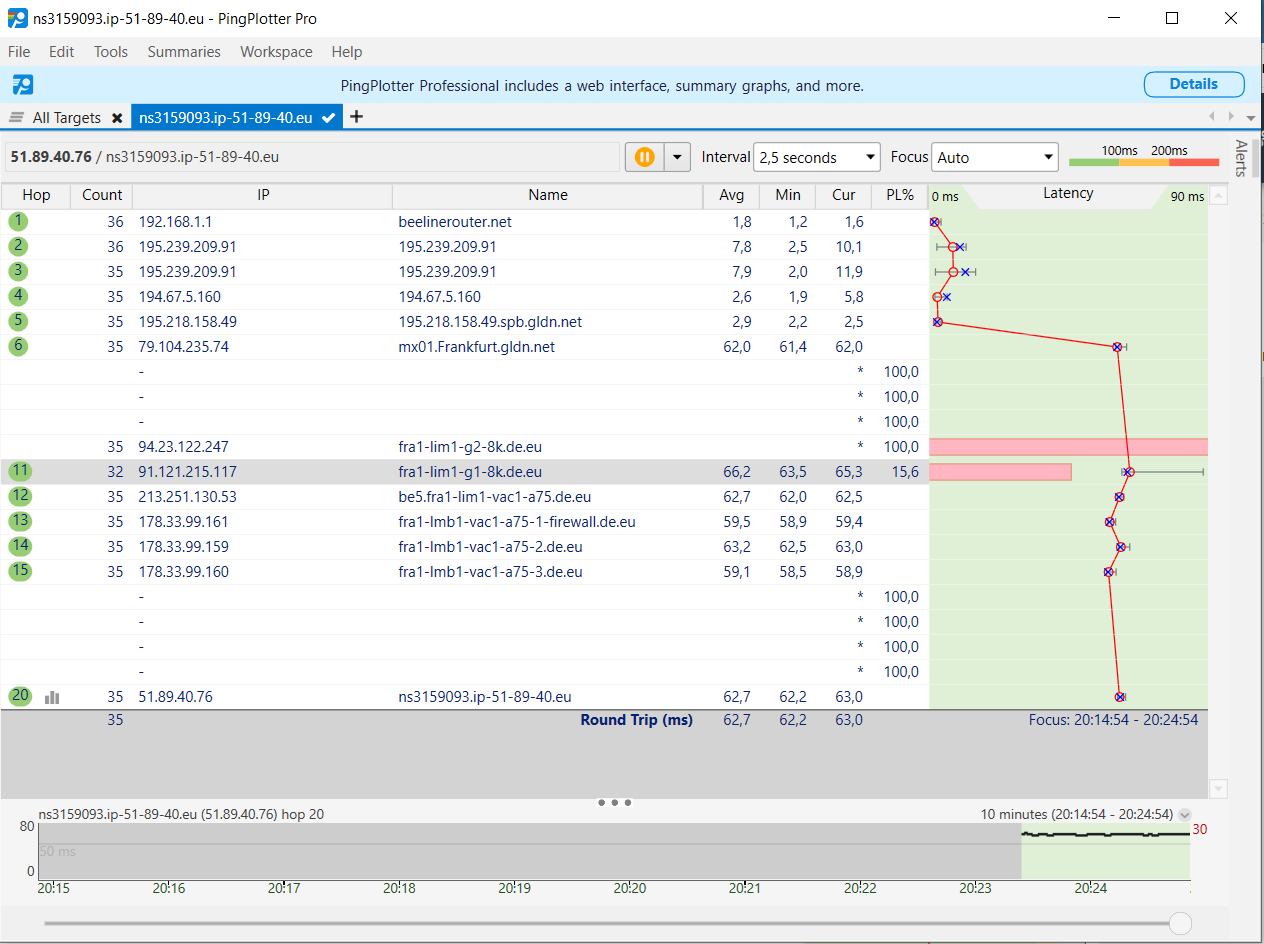
Task: Open the Workspace menu
Action: coord(276,52)
